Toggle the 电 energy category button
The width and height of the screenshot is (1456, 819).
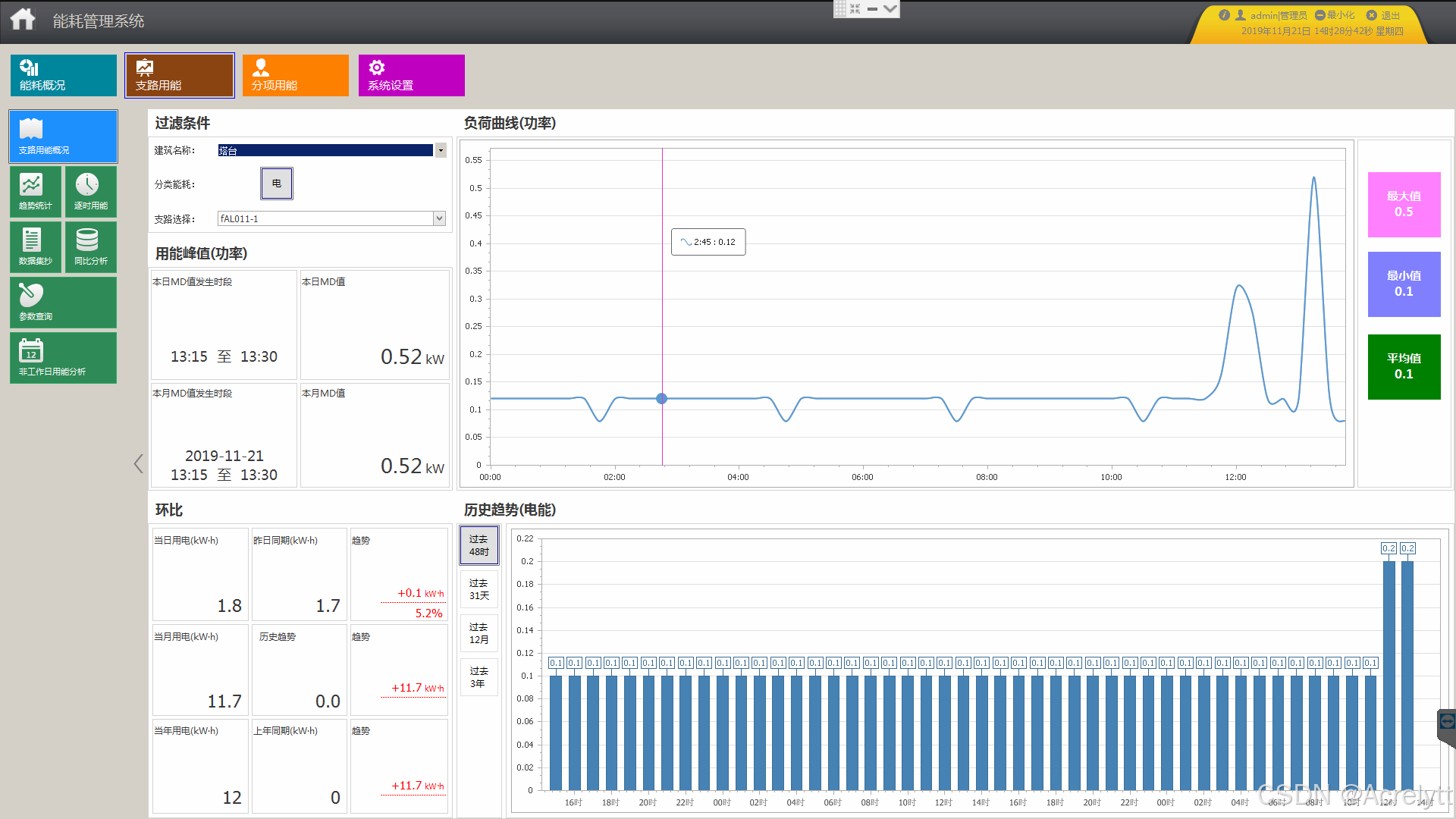pos(277,184)
